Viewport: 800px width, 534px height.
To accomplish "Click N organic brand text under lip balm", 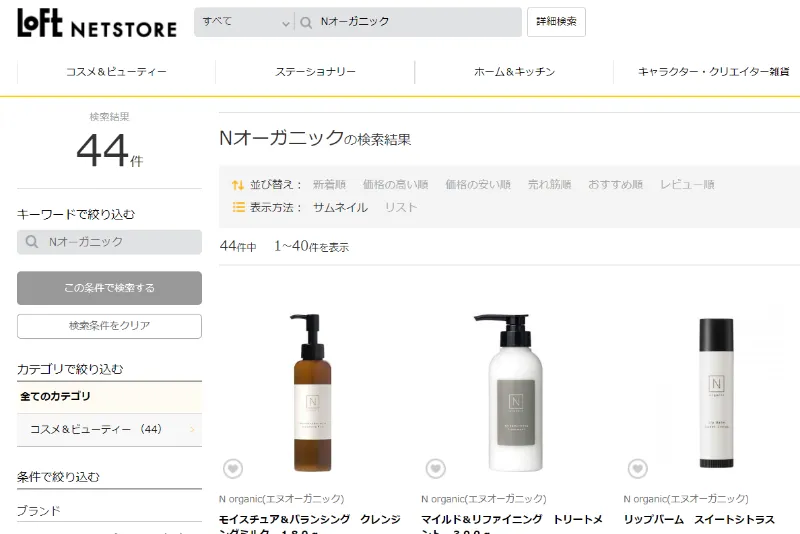I will point(686,499).
